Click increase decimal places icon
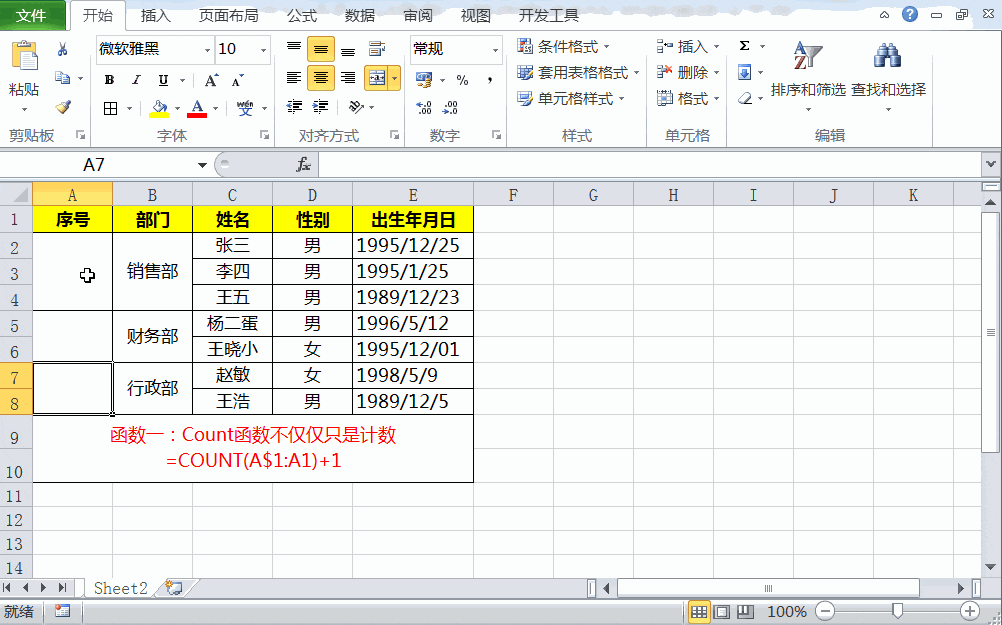 [423, 107]
